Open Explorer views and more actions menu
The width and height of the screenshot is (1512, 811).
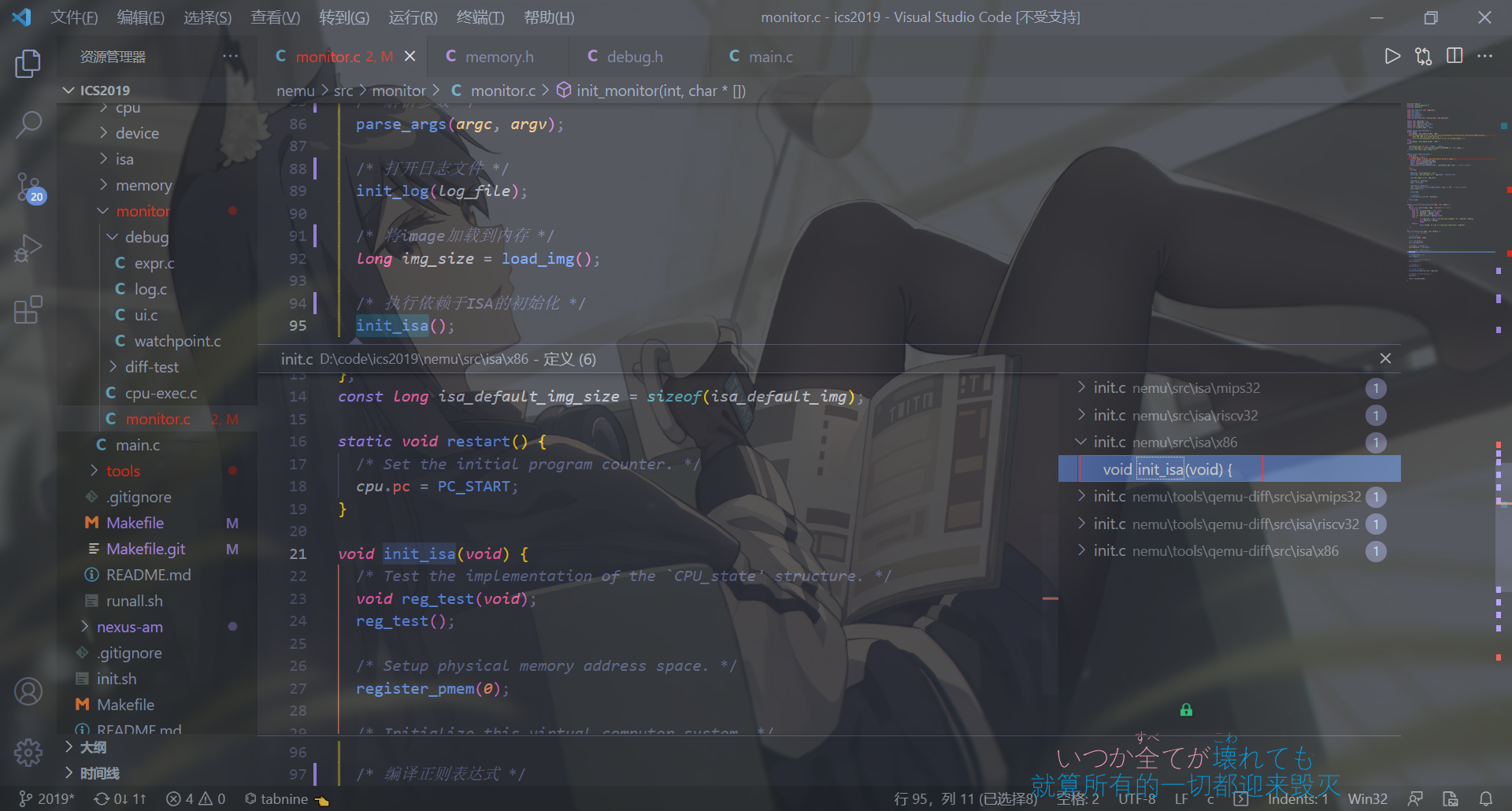coord(230,56)
